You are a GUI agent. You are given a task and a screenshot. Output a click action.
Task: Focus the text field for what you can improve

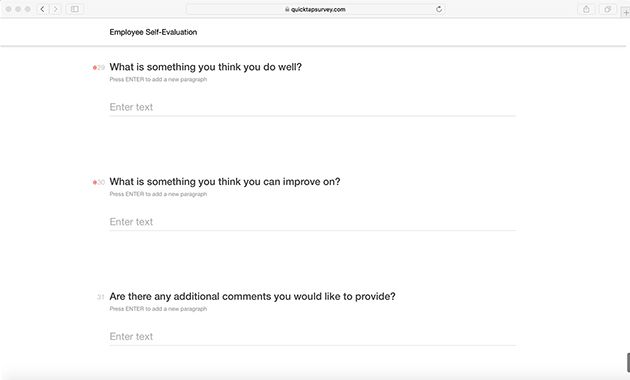coord(313,222)
